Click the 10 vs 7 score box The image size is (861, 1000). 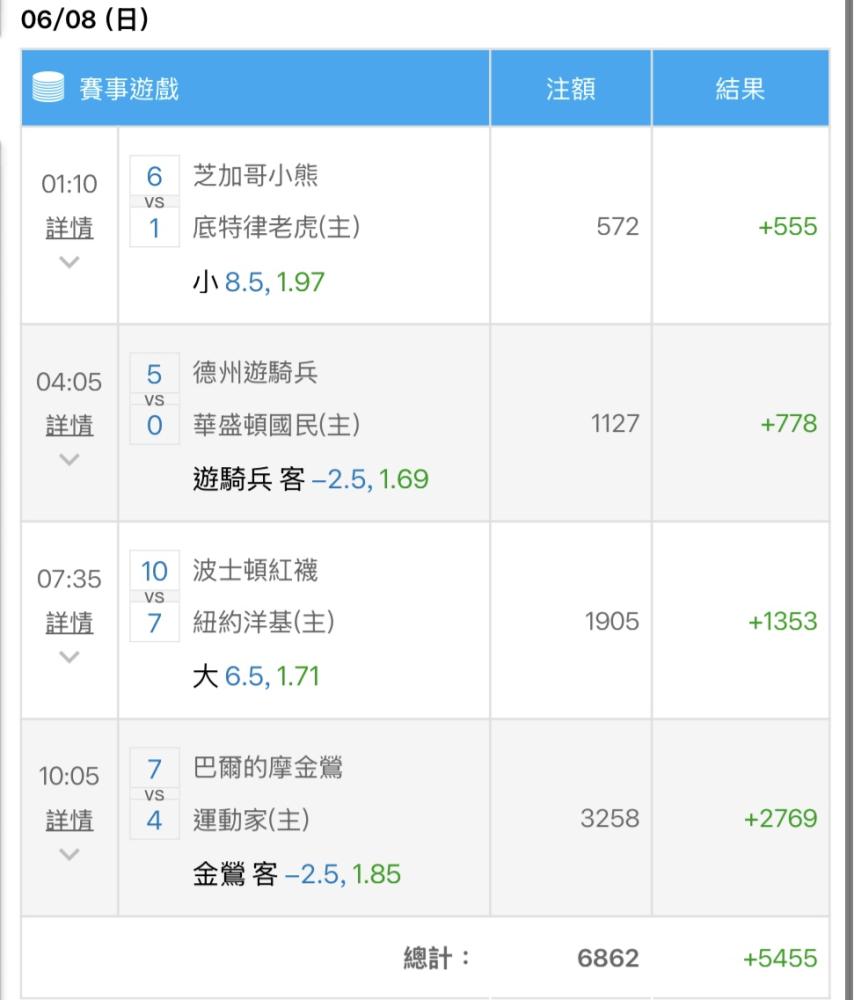[154, 596]
